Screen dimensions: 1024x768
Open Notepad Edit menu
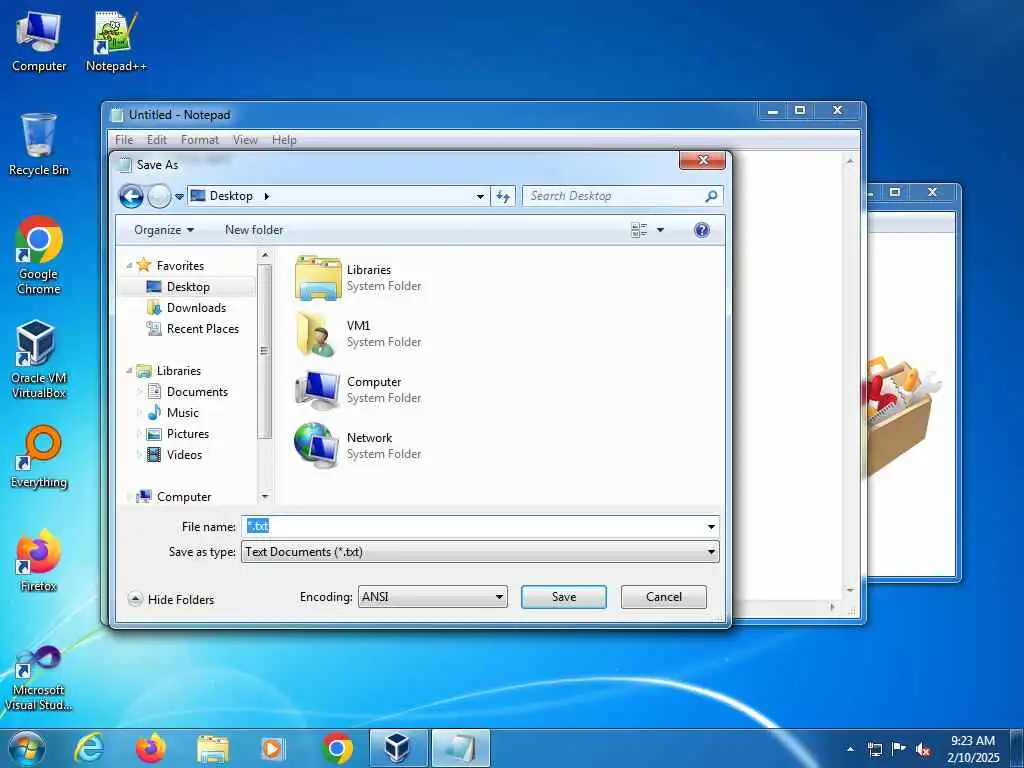(x=157, y=140)
